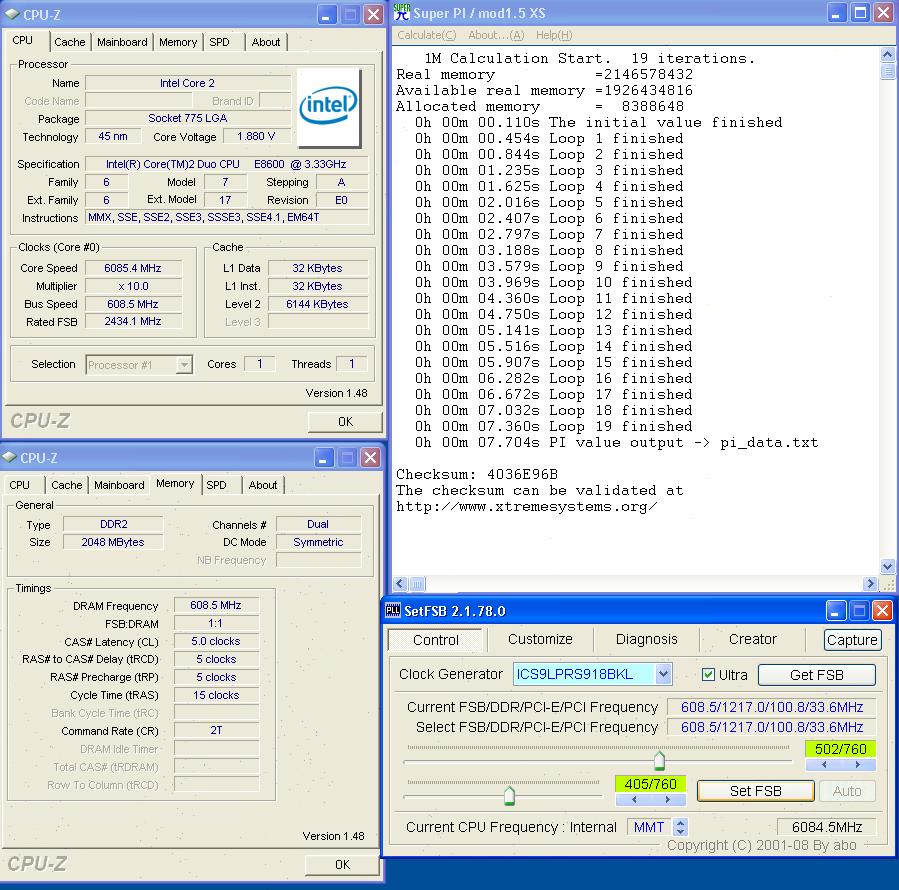Image resolution: width=899 pixels, height=890 pixels.
Task: Close the SetFSB window
Action: point(882,611)
